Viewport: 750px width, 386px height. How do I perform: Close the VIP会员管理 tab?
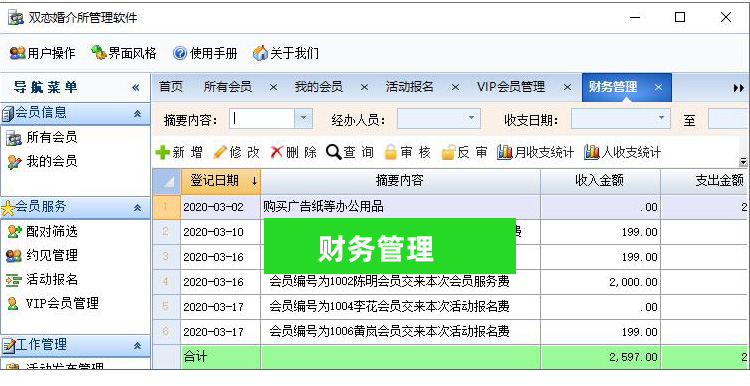567,88
